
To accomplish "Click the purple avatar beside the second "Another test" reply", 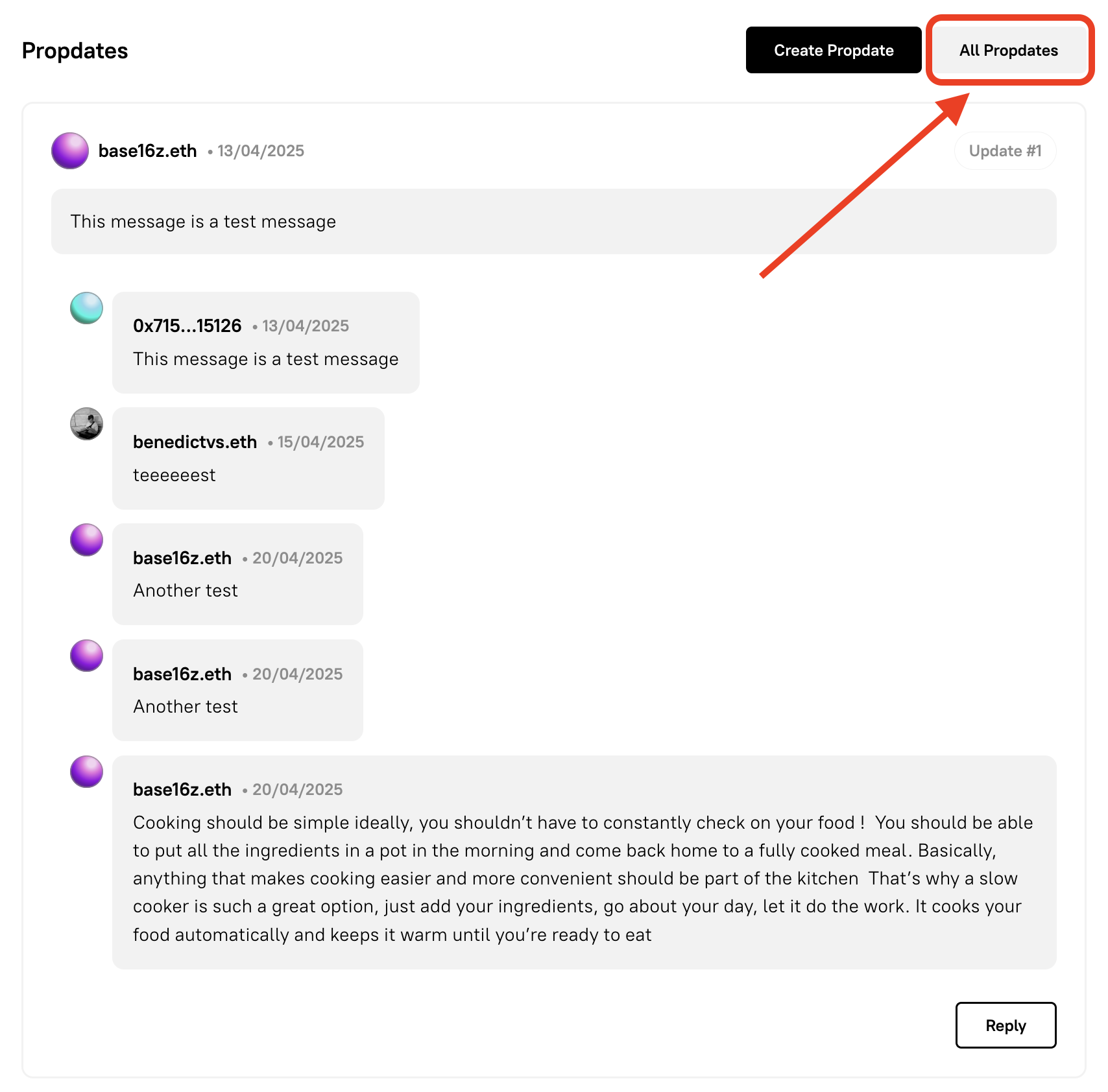I will (x=86, y=656).
